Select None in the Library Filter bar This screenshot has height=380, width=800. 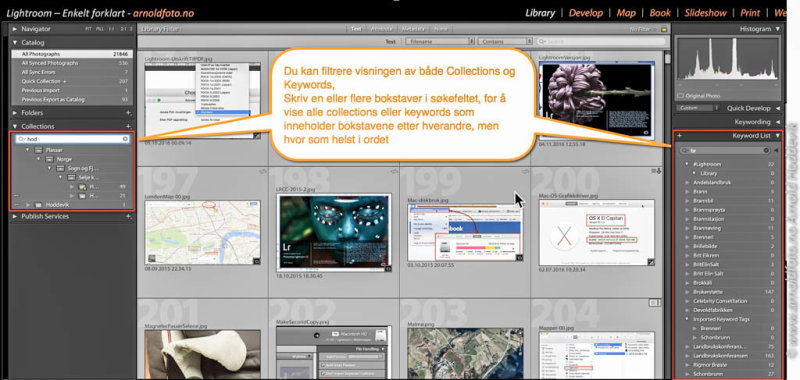(x=441, y=29)
